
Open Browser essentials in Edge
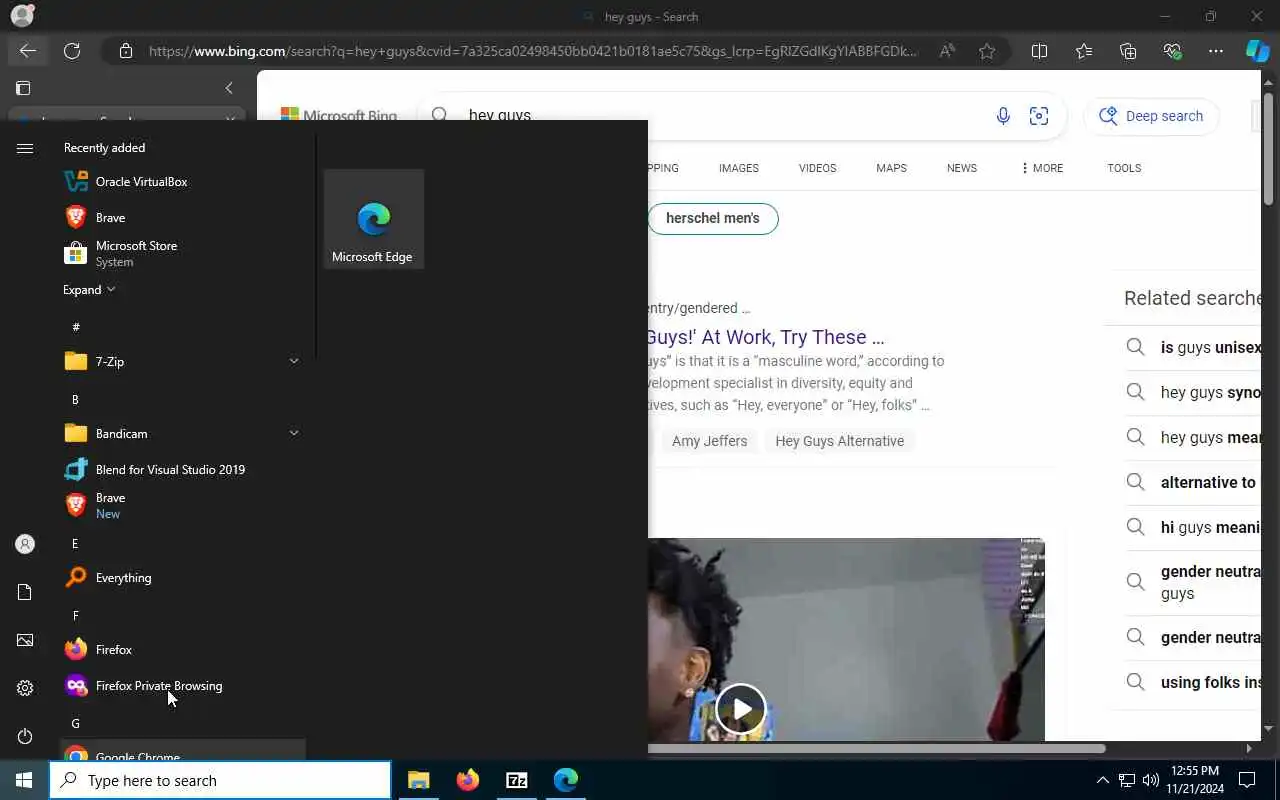tap(1172, 51)
